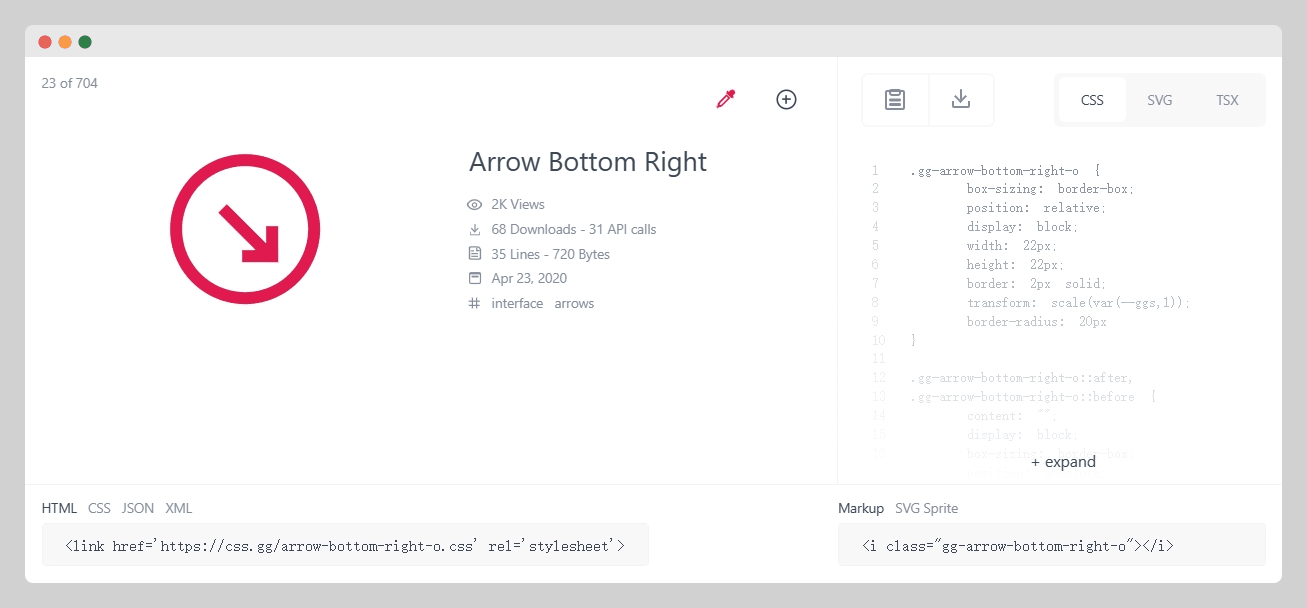Click the plus circle add icon
1307x608 pixels.
click(x=786, y=99)
